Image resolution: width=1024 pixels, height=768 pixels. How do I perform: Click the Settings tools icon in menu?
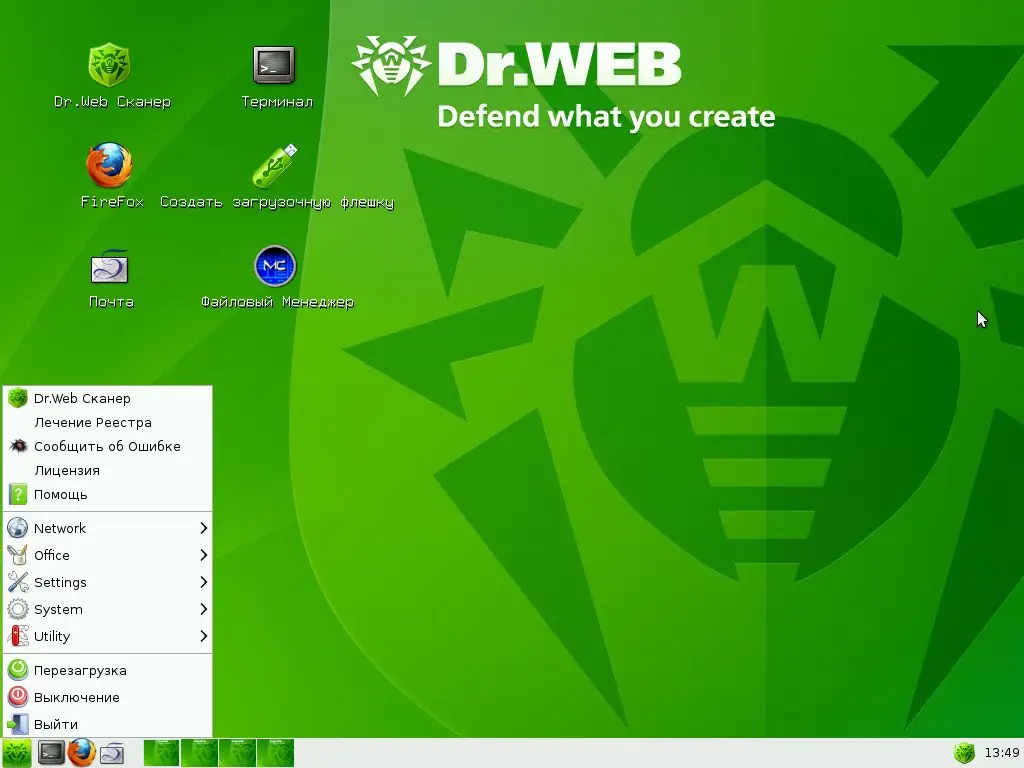(x=18, y=582)
